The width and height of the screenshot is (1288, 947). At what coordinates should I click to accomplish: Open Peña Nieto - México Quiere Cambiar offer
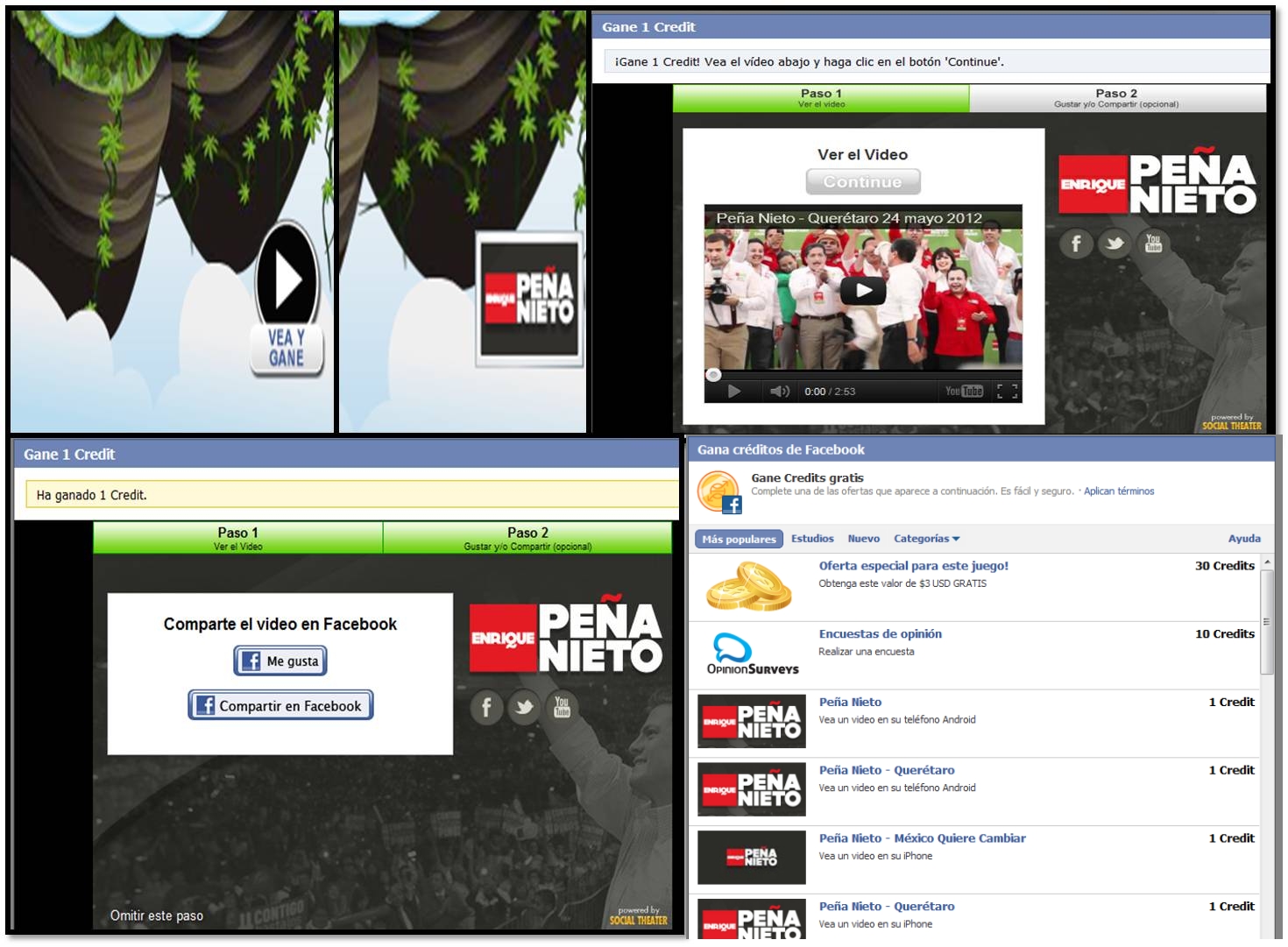tap(923, 838)
